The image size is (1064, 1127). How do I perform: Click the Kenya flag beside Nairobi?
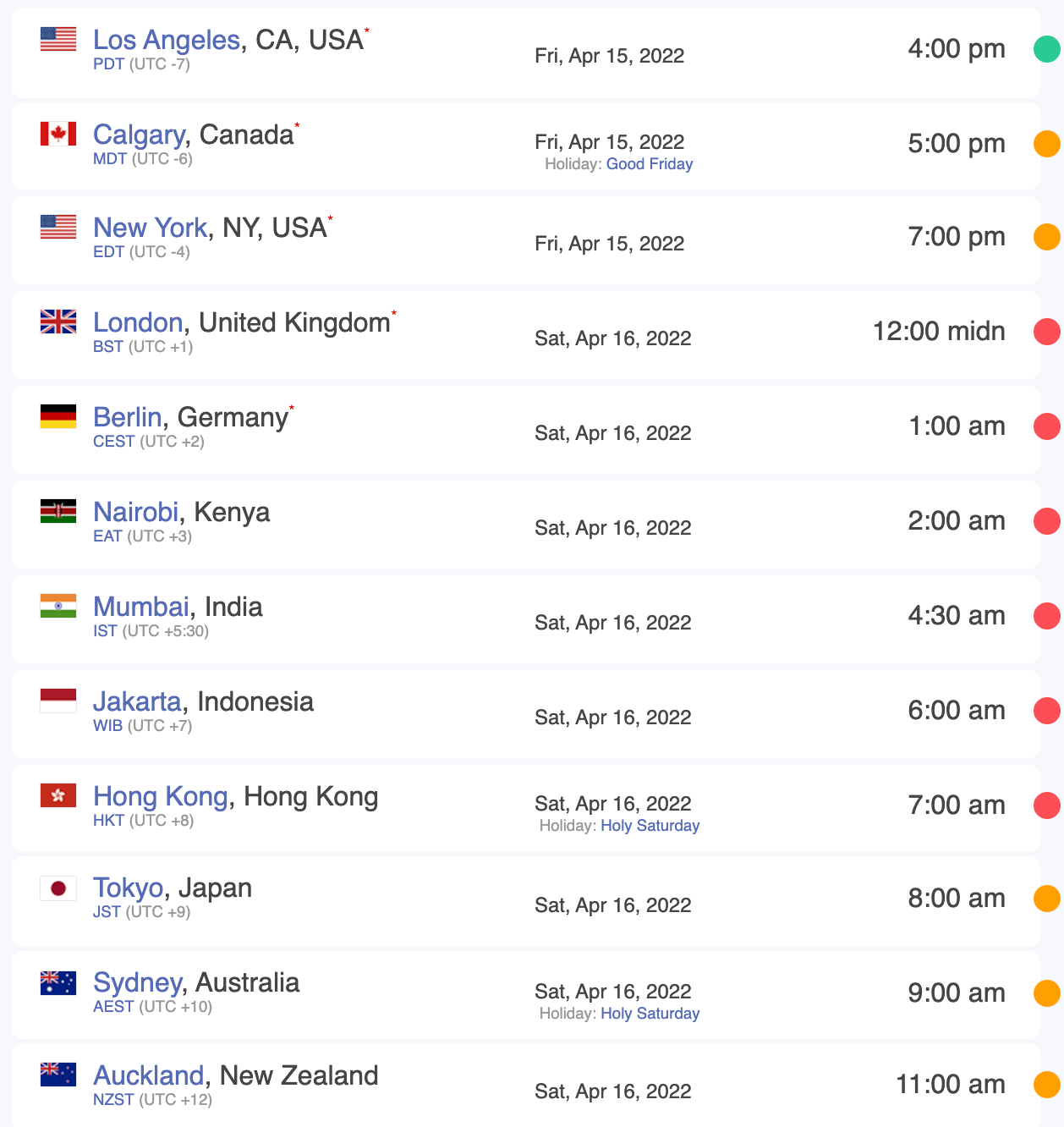click(x=58, y=511)
